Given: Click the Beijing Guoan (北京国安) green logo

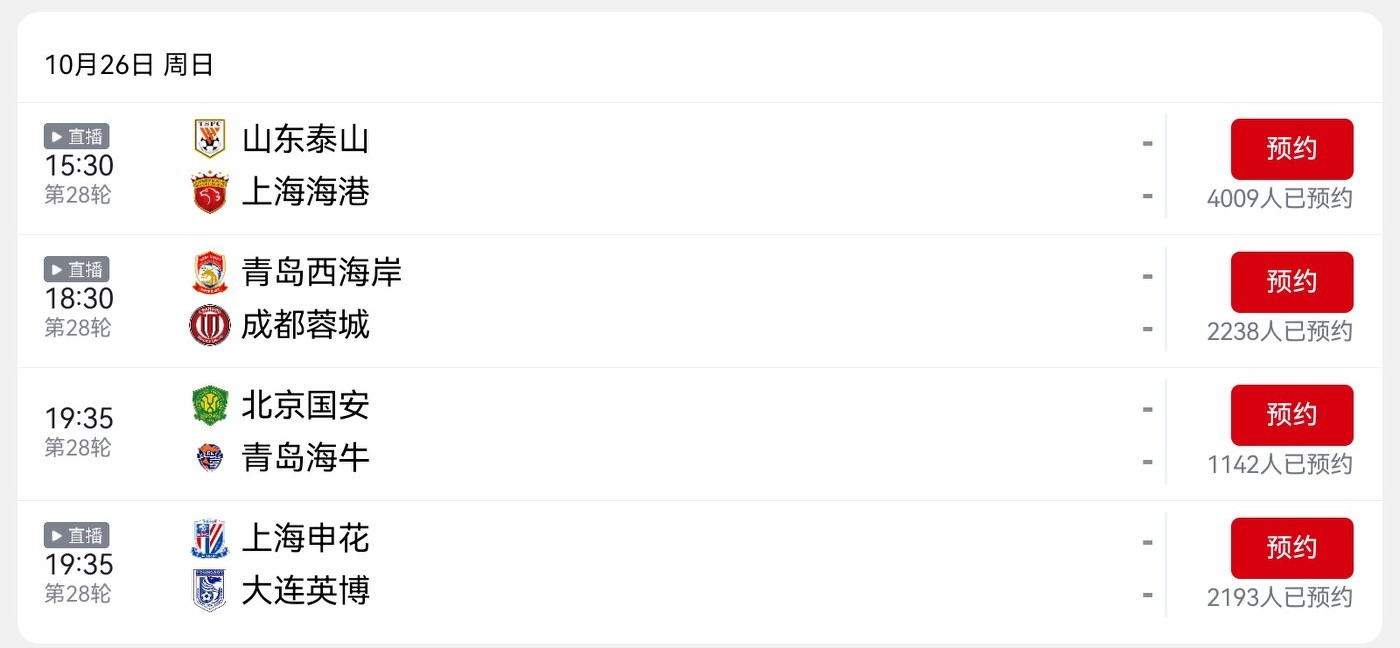Looking at the screenshot, I should 210,405.
